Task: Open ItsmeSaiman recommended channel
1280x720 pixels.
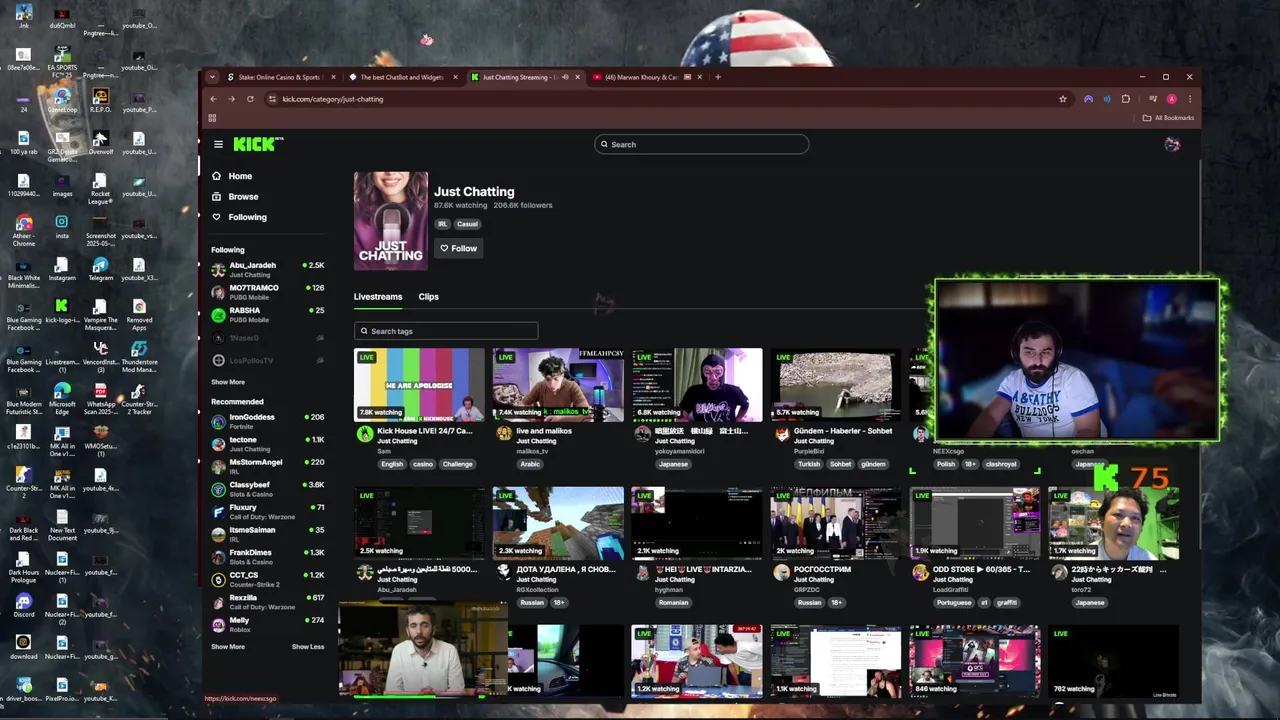Action: 268,534
